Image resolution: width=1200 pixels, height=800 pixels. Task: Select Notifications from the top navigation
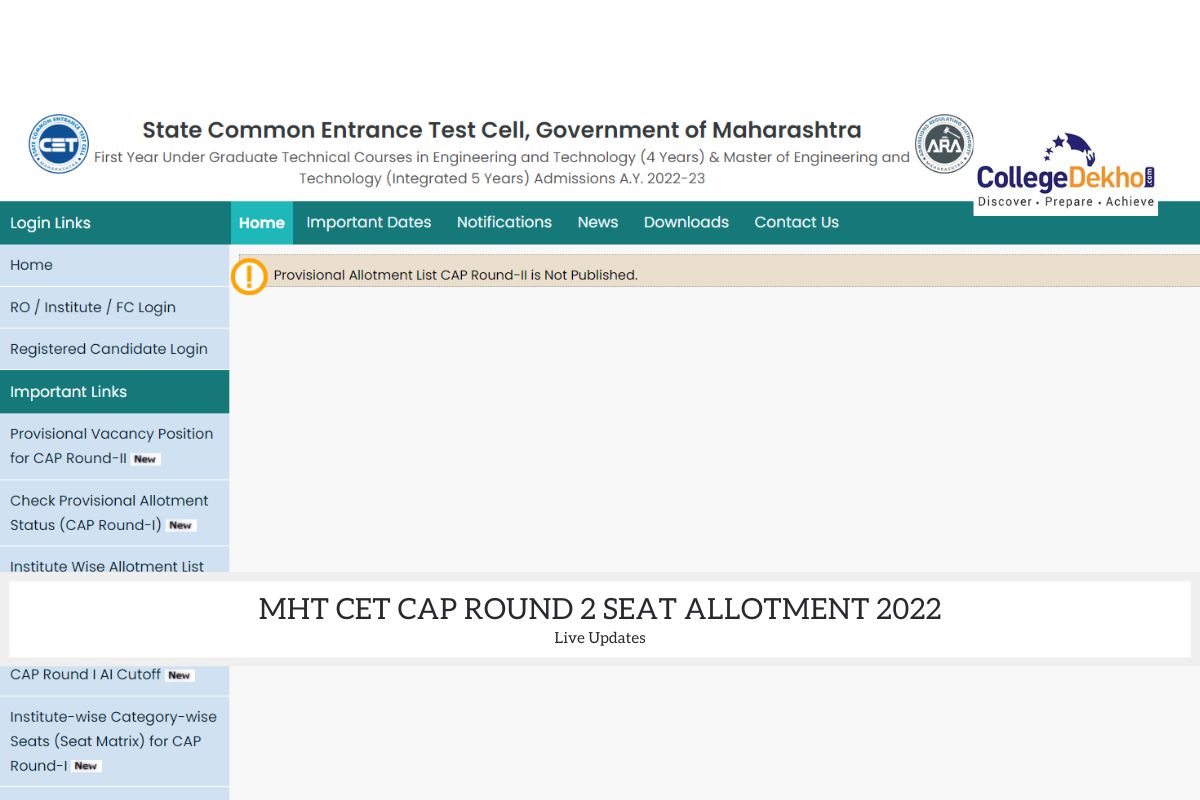click(x=504, y=222)
